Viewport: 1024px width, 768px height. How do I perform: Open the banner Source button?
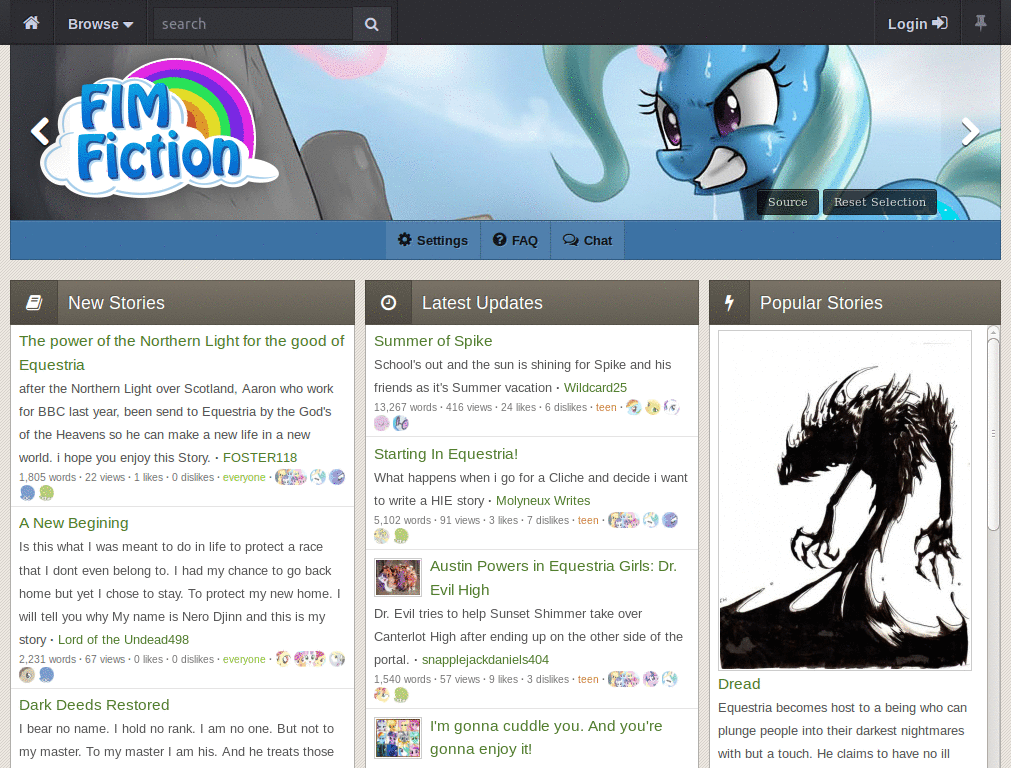788,202
